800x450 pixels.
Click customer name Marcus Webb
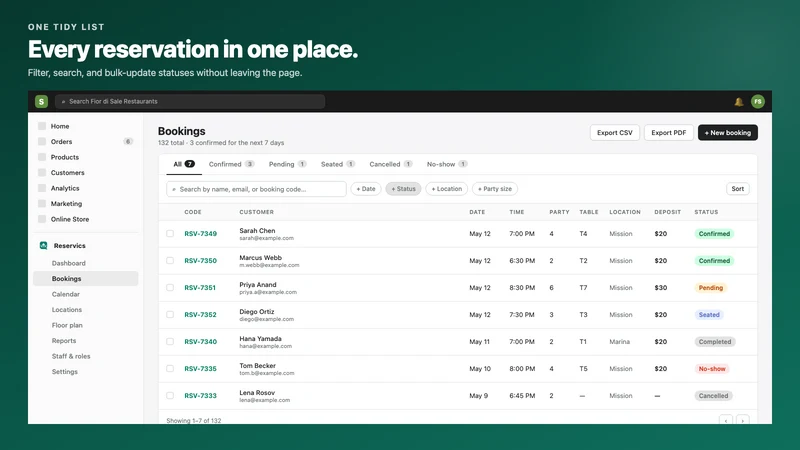click(x=260, y=258)
